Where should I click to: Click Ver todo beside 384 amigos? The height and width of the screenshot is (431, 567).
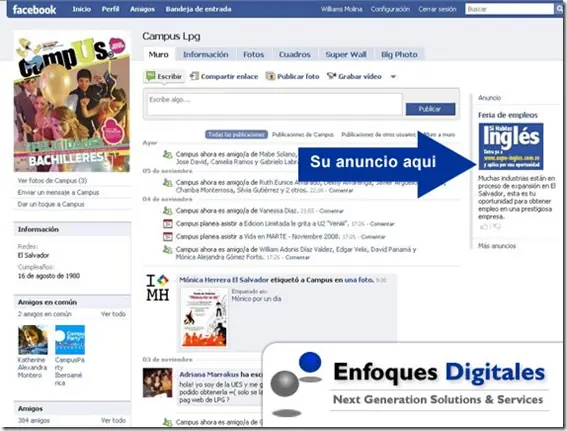113,421
